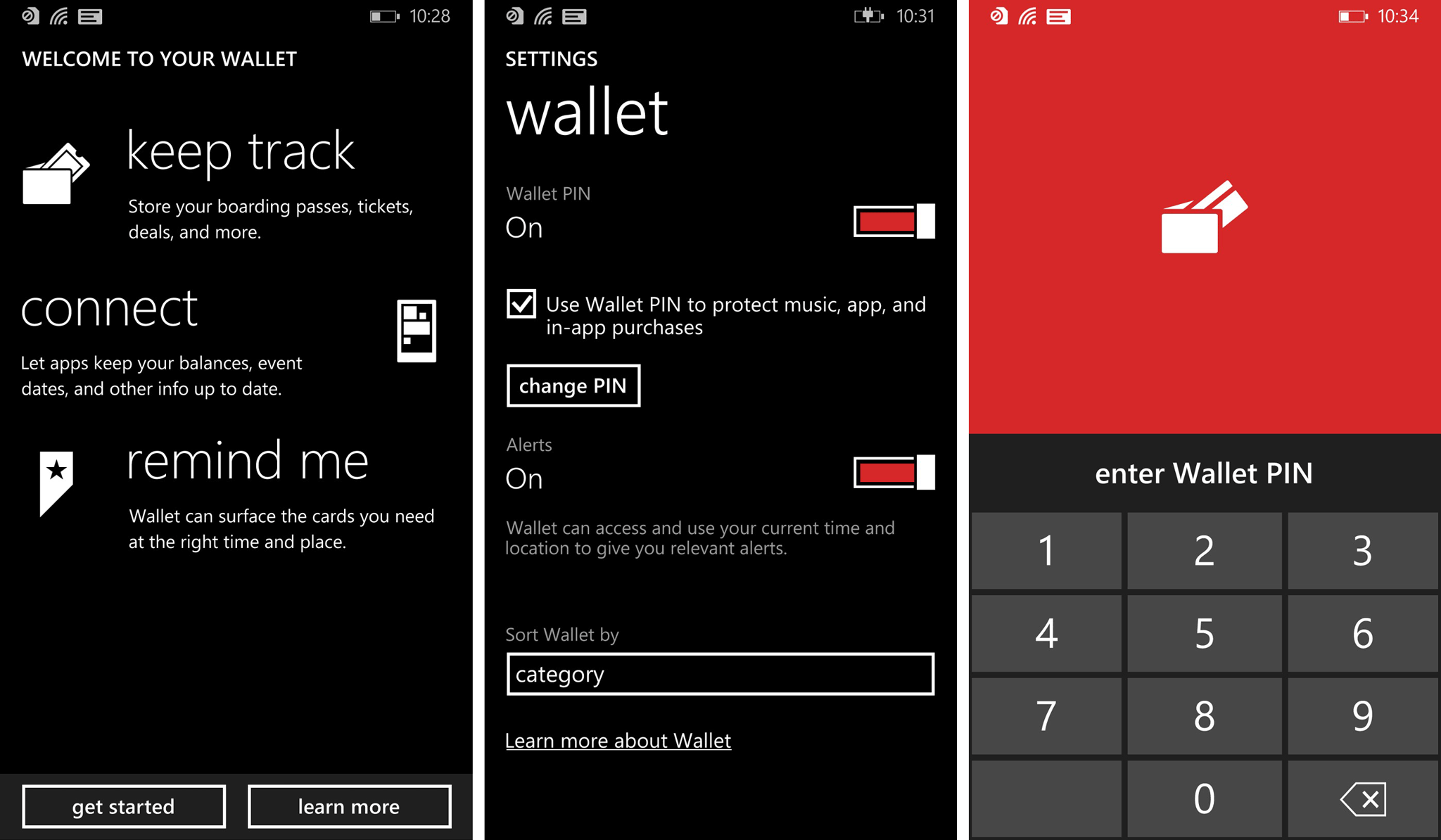Enable Use Wallet PIN for purchases checkbox
The height and width of the screenshot is (840, 1441).
coord(519,298)
